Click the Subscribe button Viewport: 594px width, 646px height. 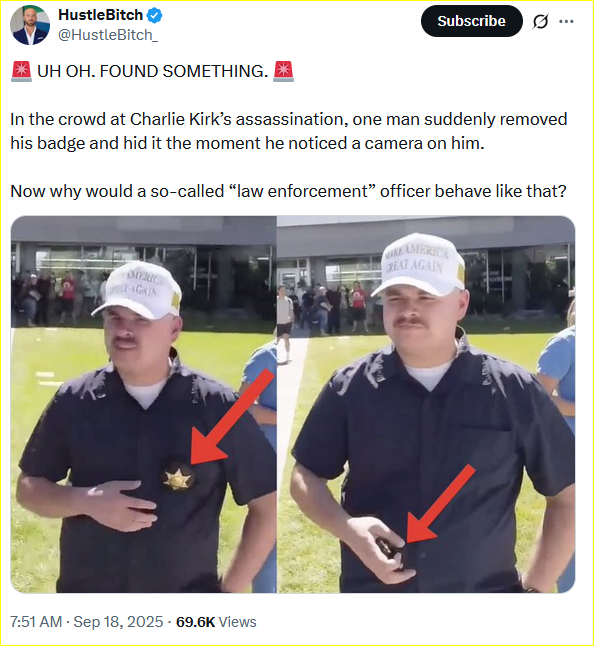(x=471, y=21)
